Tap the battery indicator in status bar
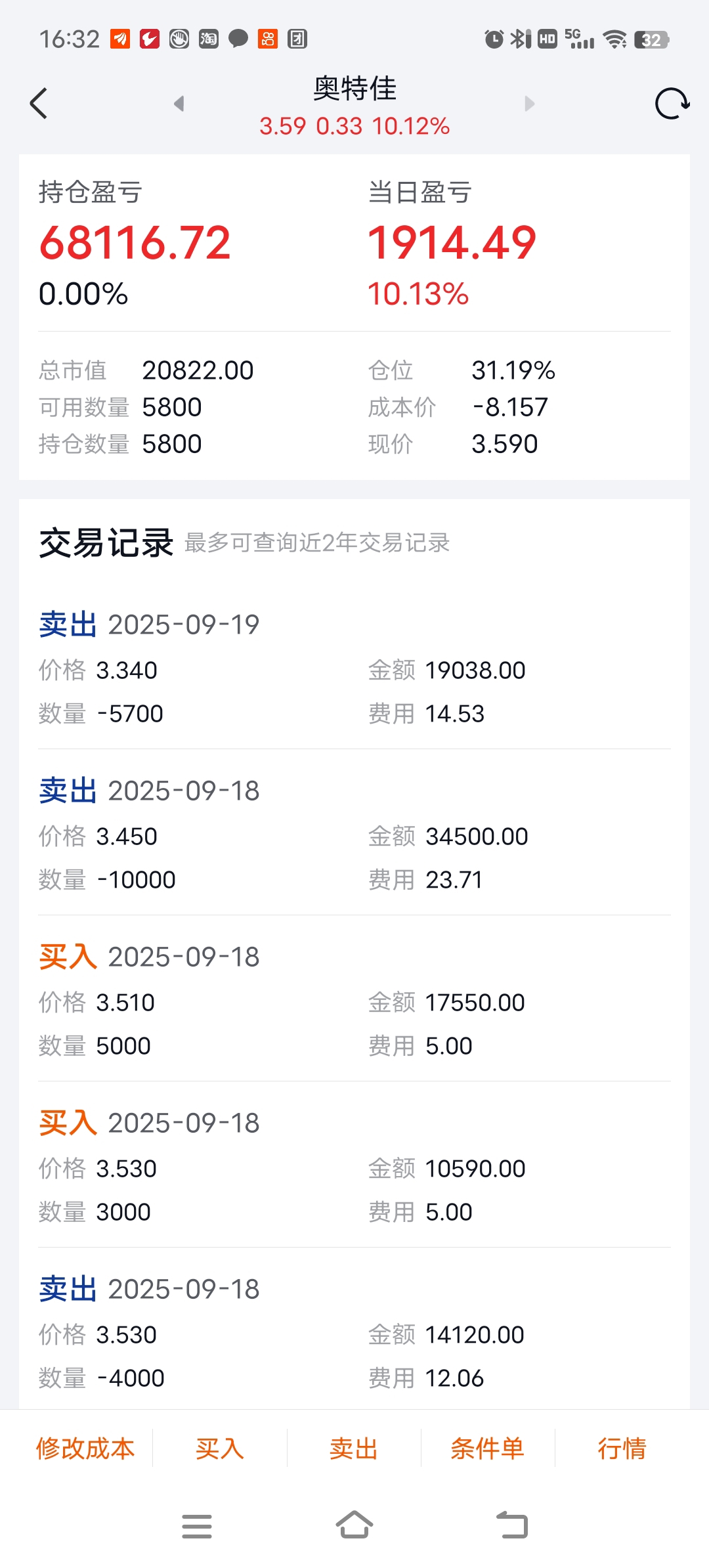The width and height of the screenshot is (709, 1568). point(651,40)
